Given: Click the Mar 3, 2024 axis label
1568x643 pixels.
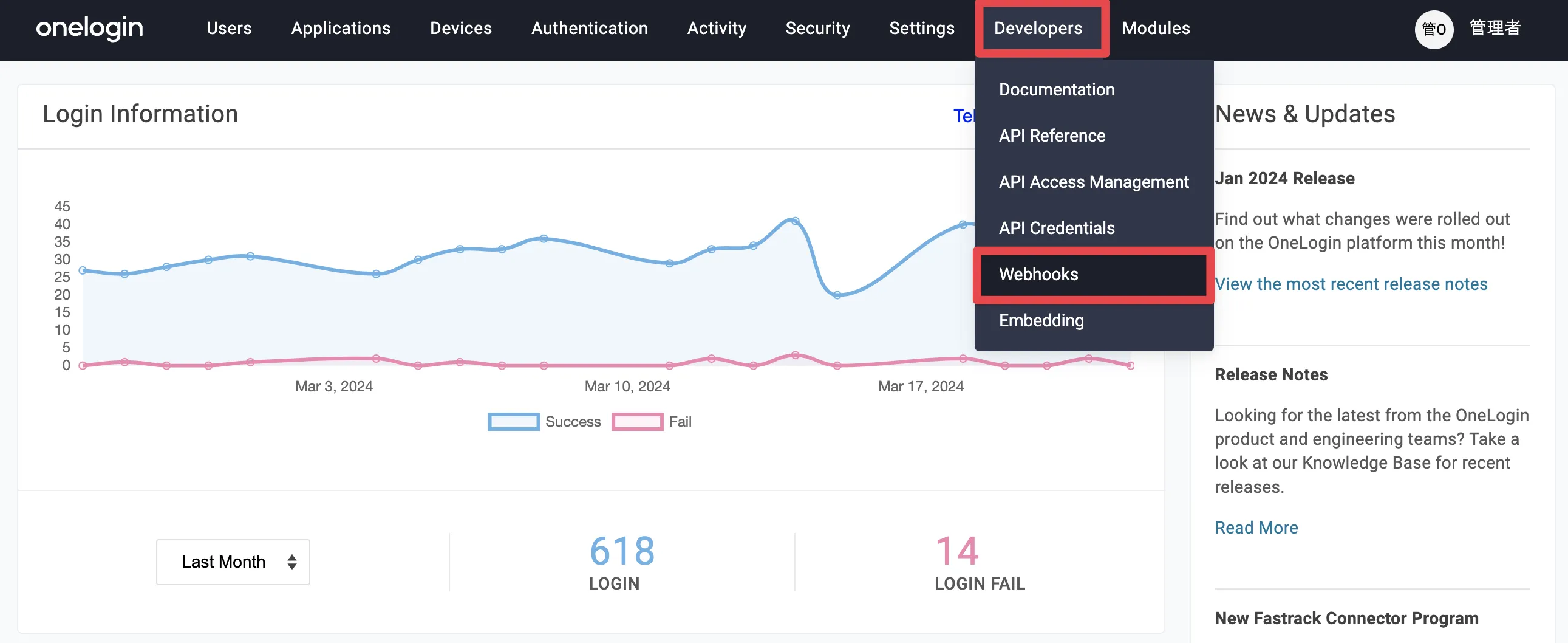Looking at the screenshot, I should coord(333,386).
